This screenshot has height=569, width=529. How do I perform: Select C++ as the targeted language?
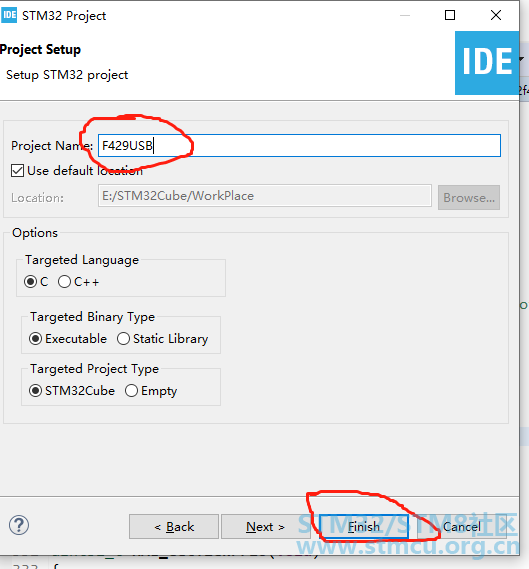click(64, 282)
